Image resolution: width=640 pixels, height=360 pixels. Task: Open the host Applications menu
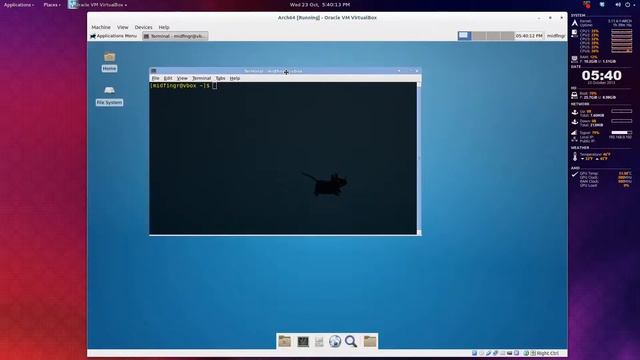point(19,5)
